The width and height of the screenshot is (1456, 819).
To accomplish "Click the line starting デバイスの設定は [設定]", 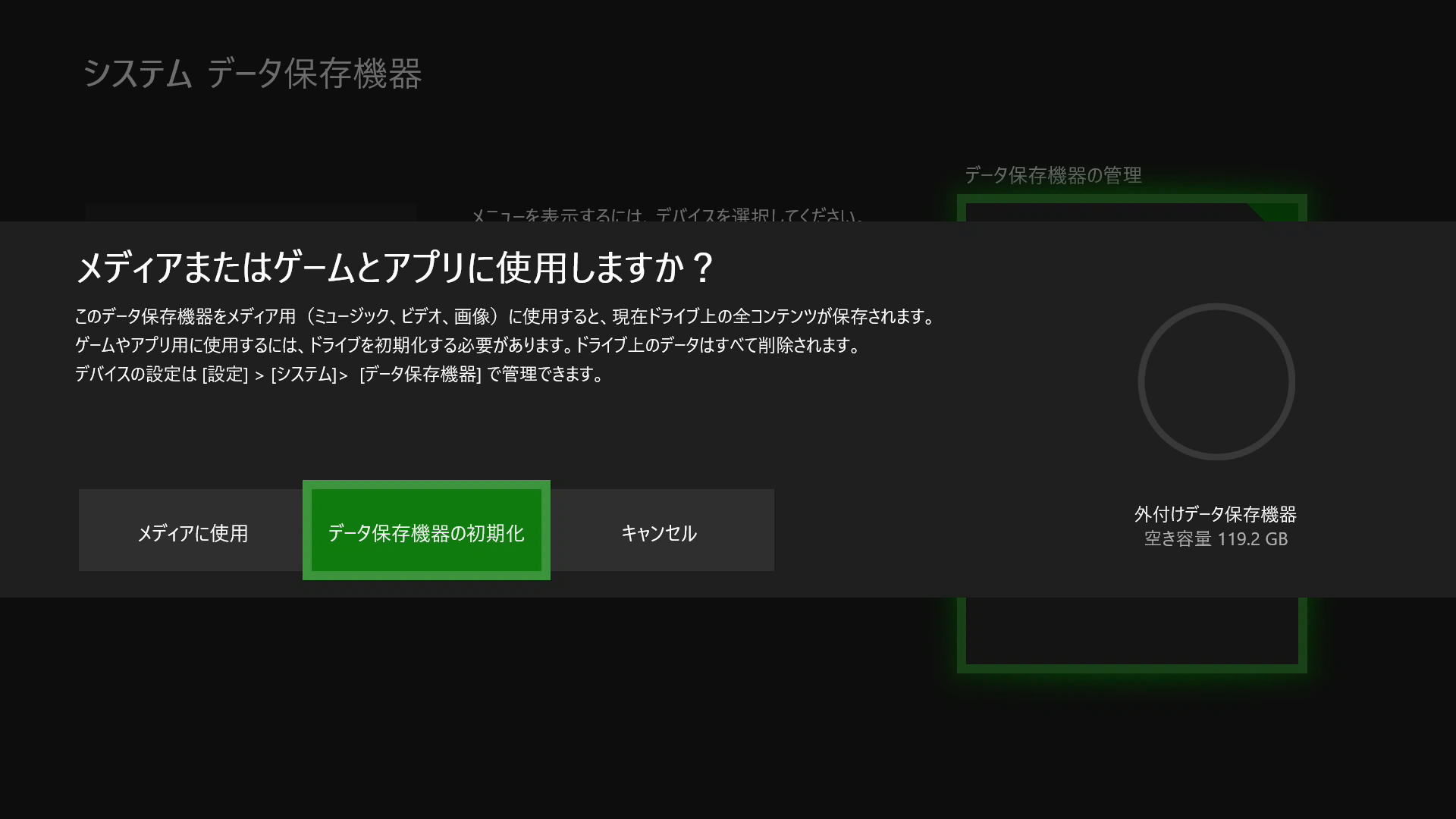I will coord(340,374).
